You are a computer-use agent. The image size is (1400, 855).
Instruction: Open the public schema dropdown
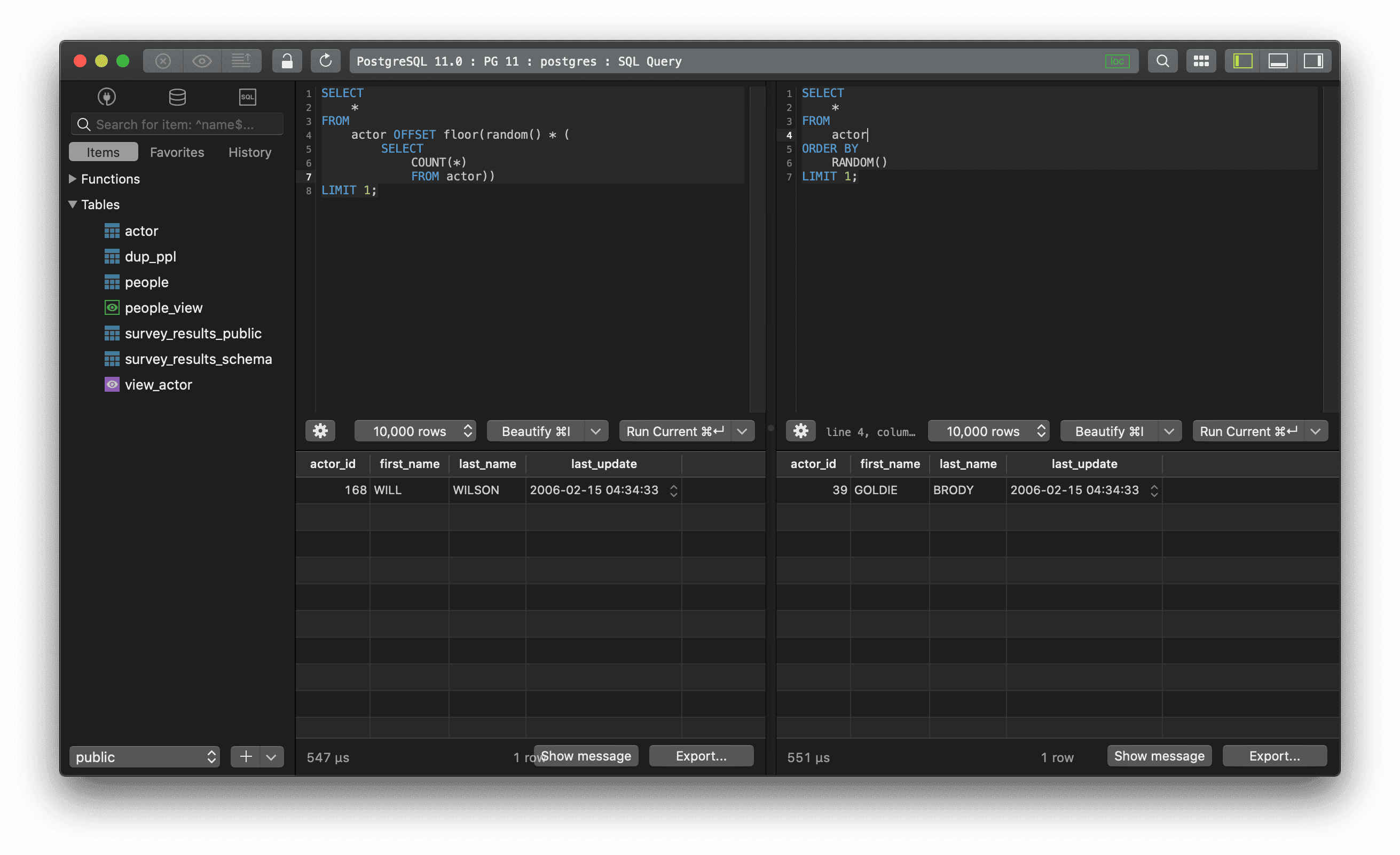(x=145, y=757)
